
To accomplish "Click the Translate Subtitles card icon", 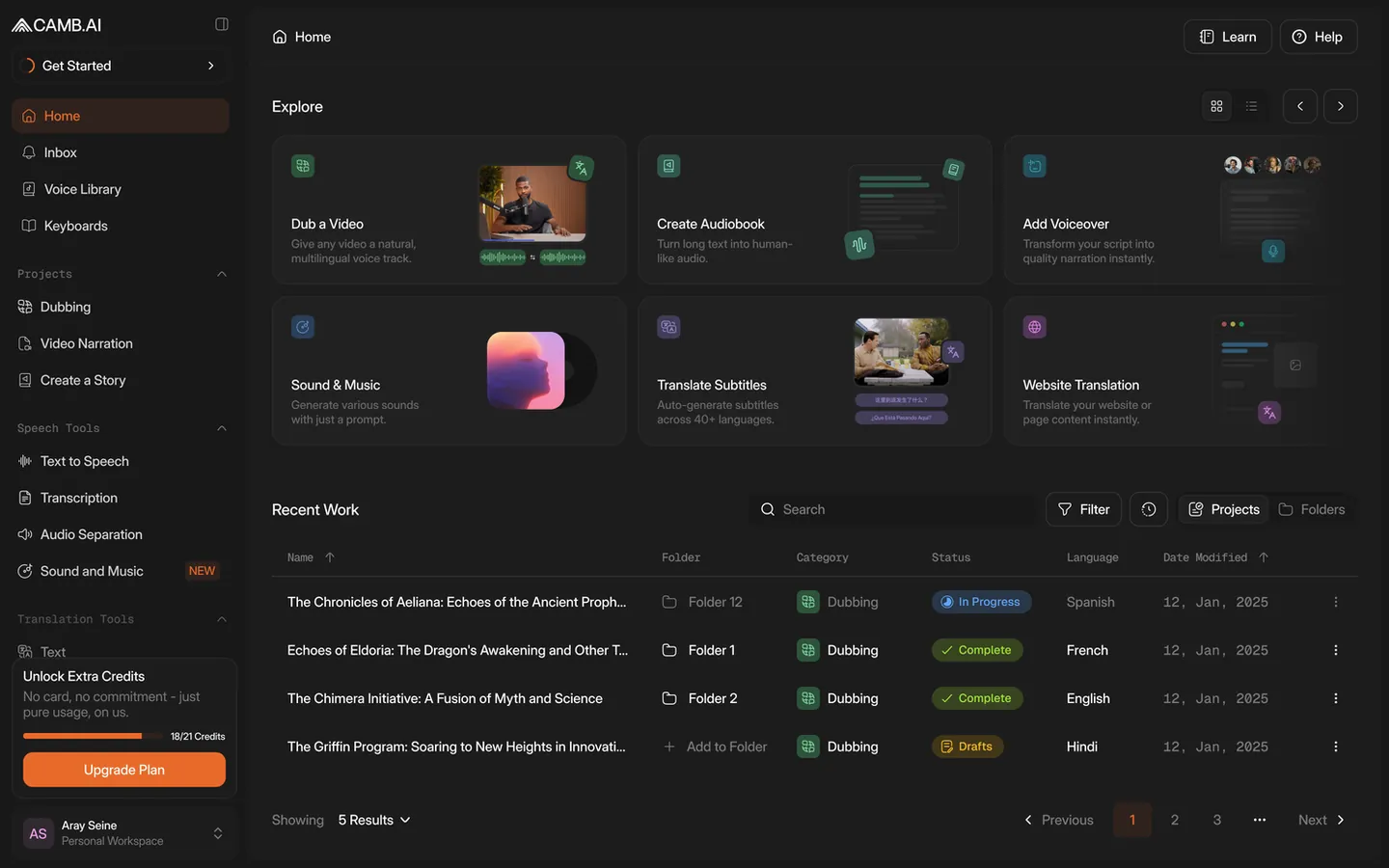I will [x=668, y=327].
